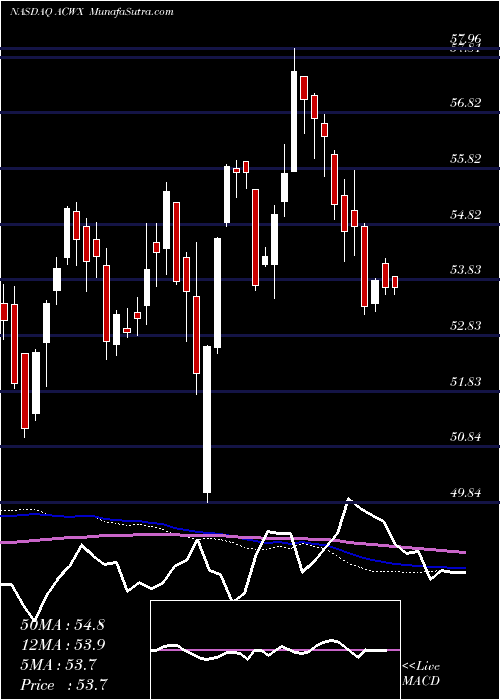Click the 51.83 price level label
The image size is (500, 700).
[466, 381]
